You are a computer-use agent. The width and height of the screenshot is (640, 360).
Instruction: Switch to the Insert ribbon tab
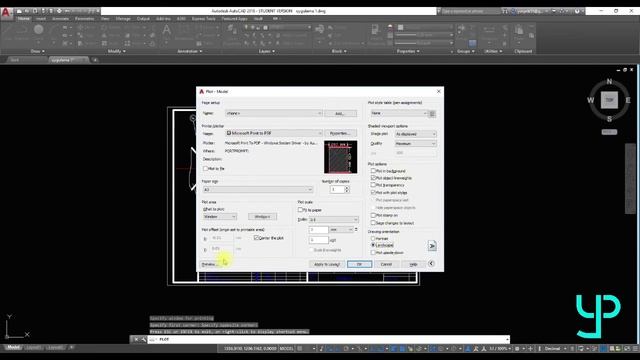[x=41, y=19]
